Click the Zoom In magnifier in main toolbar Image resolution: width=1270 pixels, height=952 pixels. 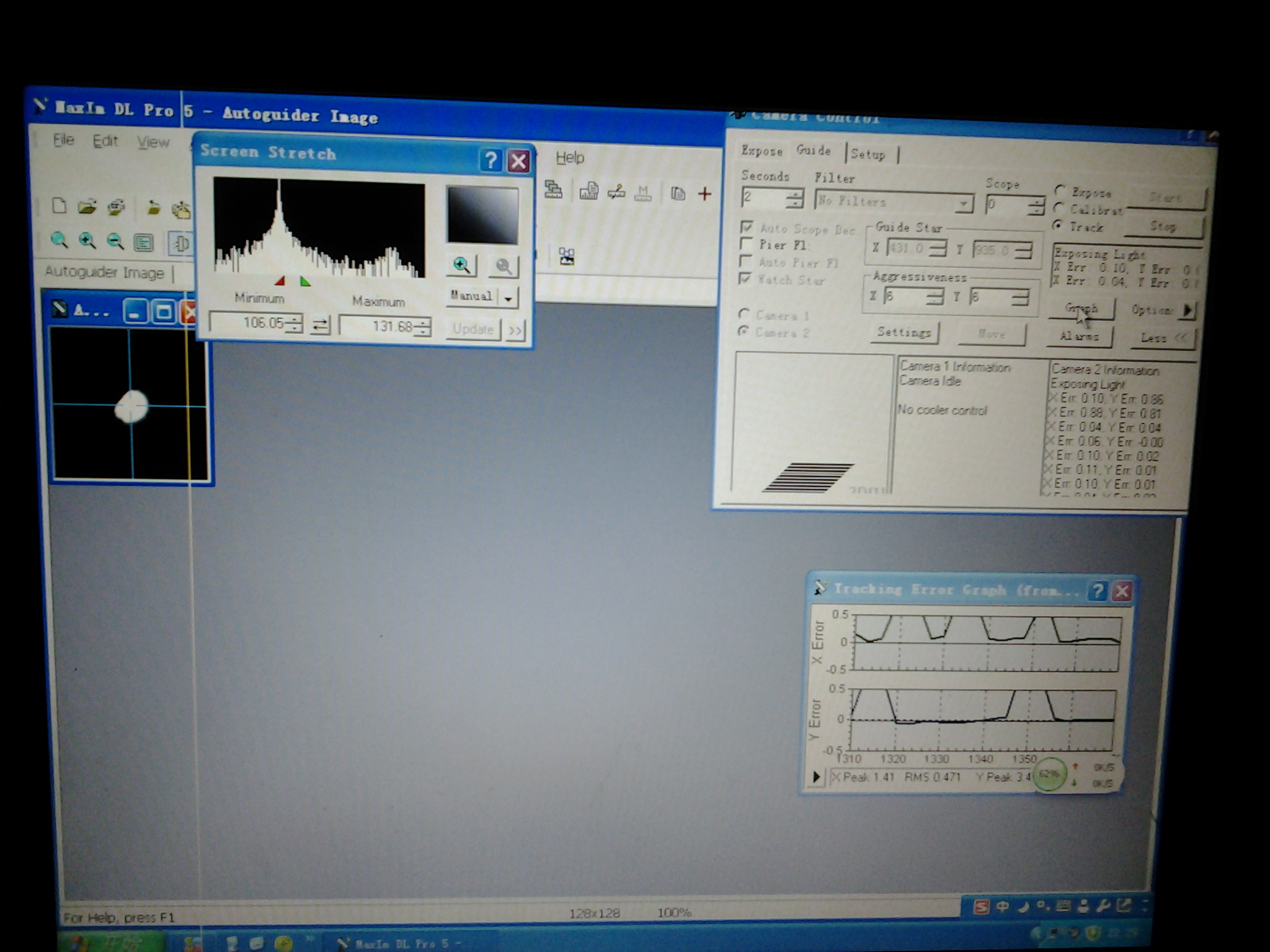click(87, 241)
